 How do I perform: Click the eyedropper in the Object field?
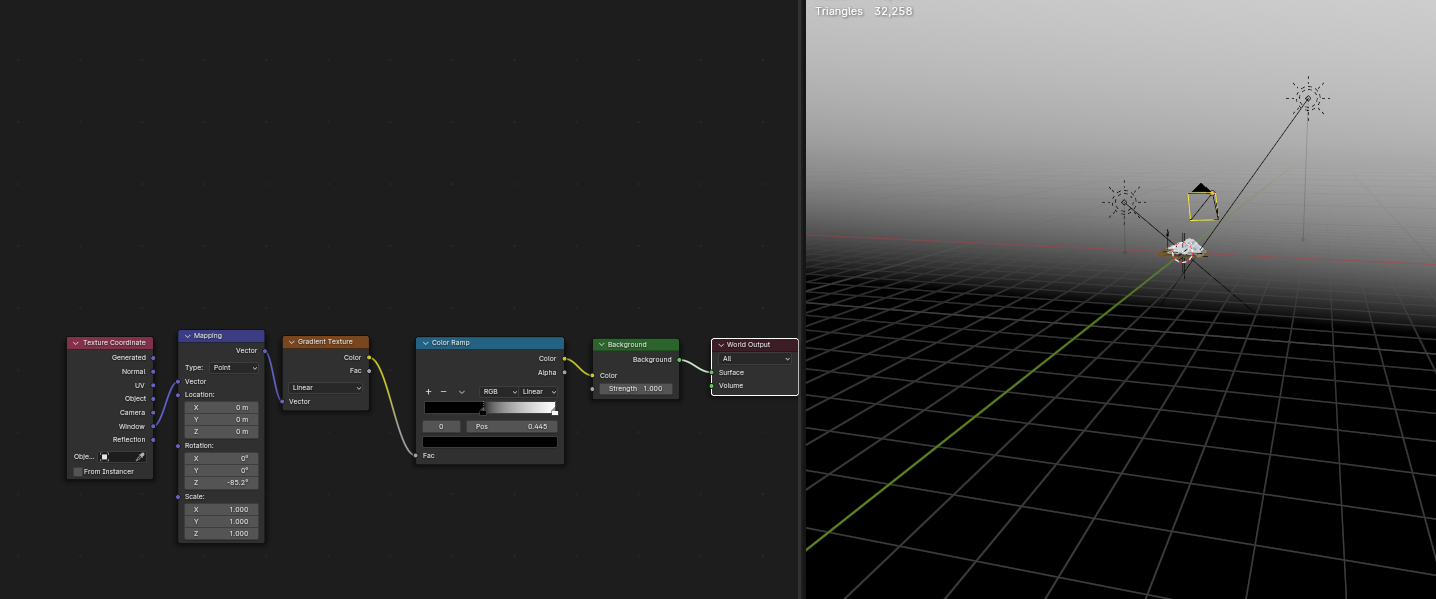140,457
